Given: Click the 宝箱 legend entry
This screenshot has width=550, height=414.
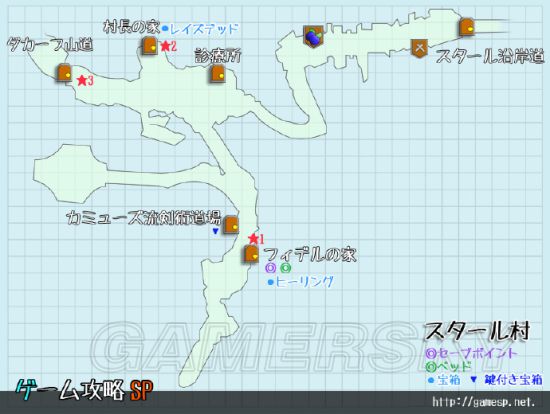Looking at the screenshot, I should click(444, 380).
